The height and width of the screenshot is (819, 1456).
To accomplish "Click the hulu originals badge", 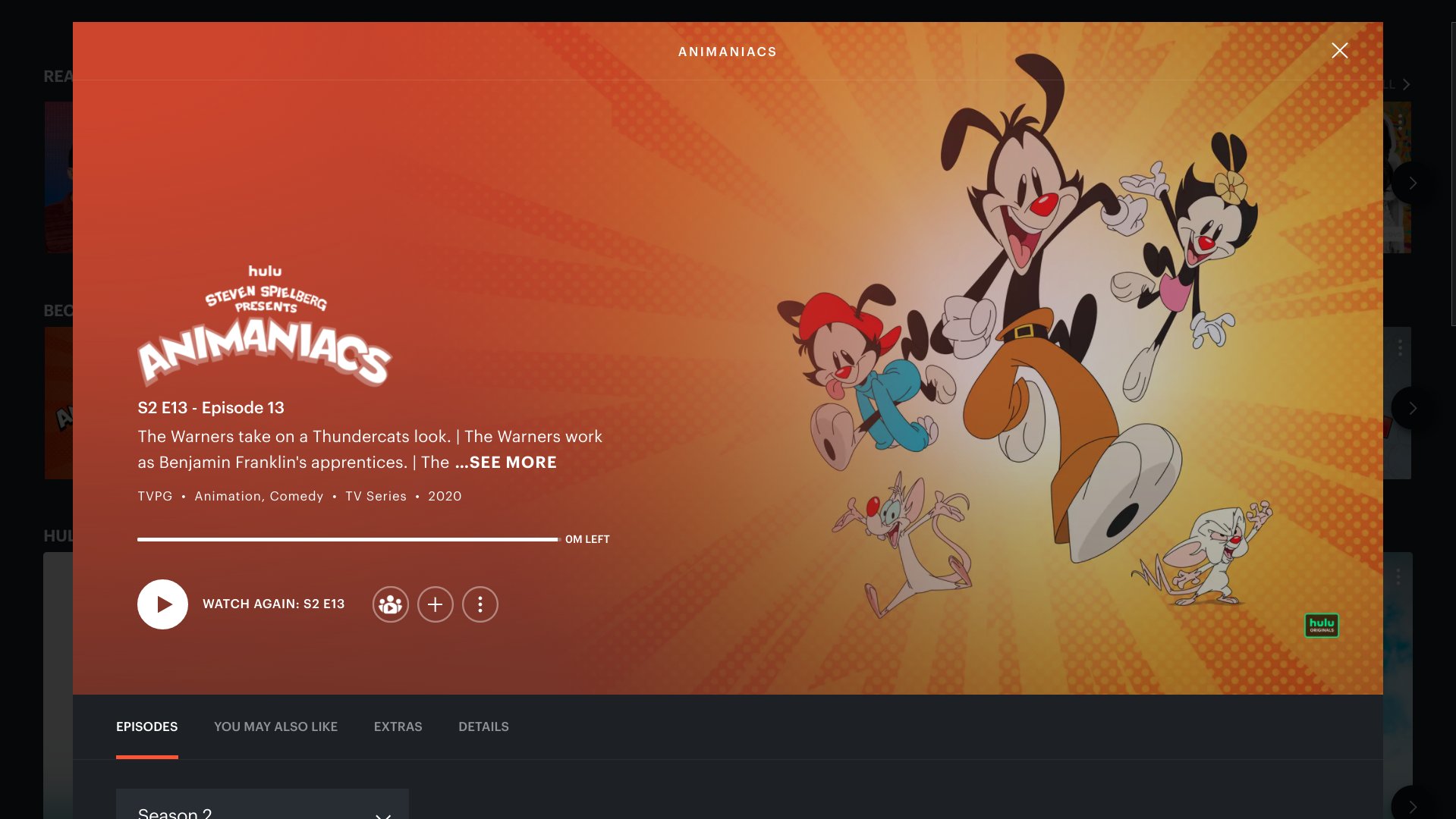I will 1322,626.
